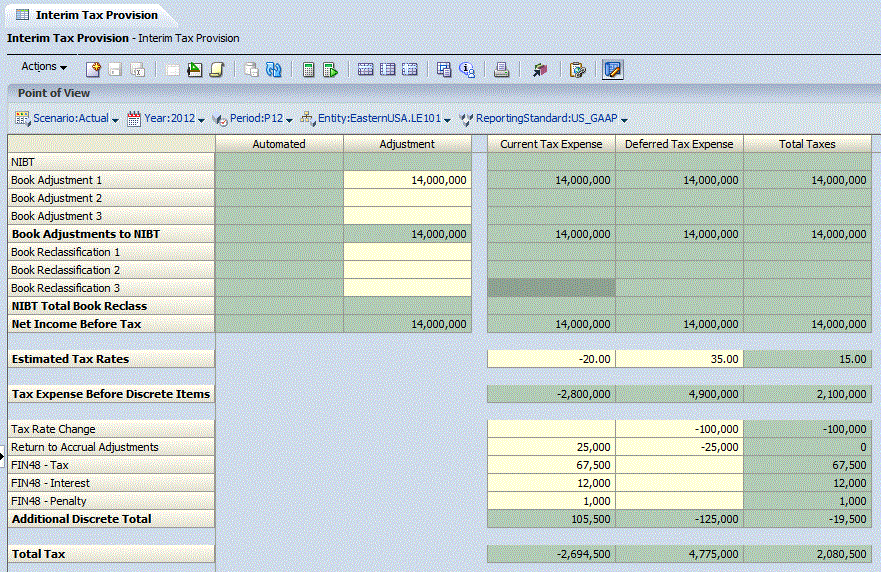881x572 pixels.
Task: Click FIN48 - Interest Current value 12,000
Action: point(551,483)
